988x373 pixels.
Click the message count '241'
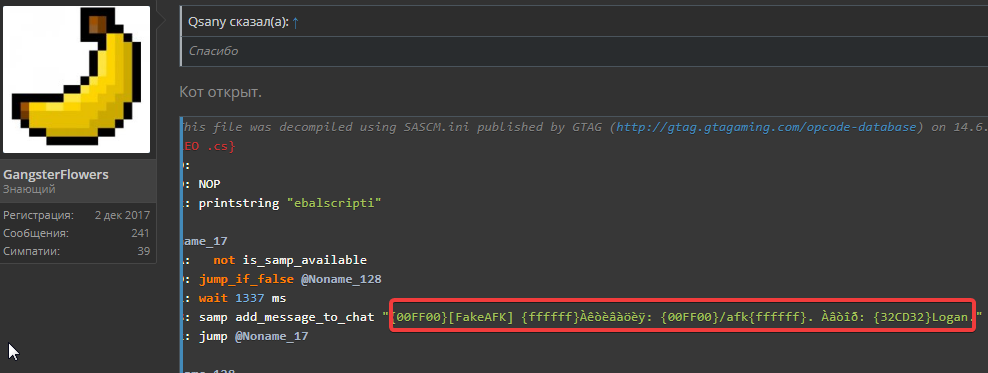(x=141, y=233)
